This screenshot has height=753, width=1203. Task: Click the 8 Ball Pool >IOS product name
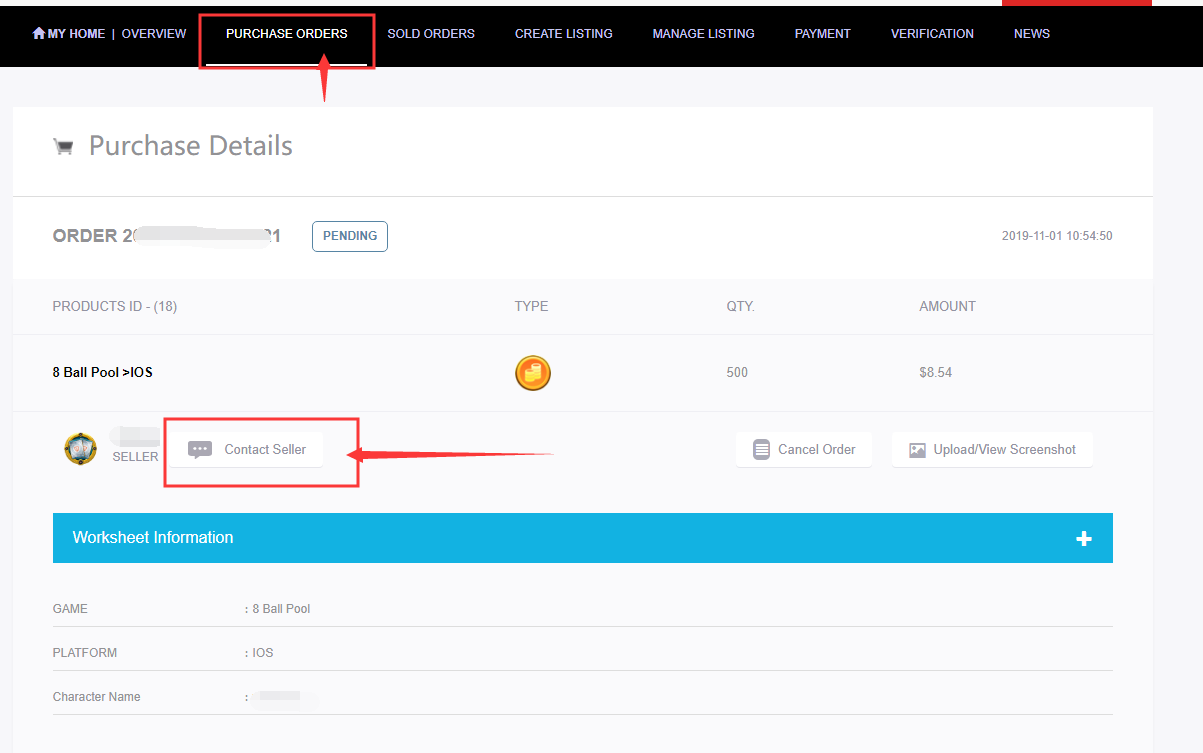[x=102, y=373]
